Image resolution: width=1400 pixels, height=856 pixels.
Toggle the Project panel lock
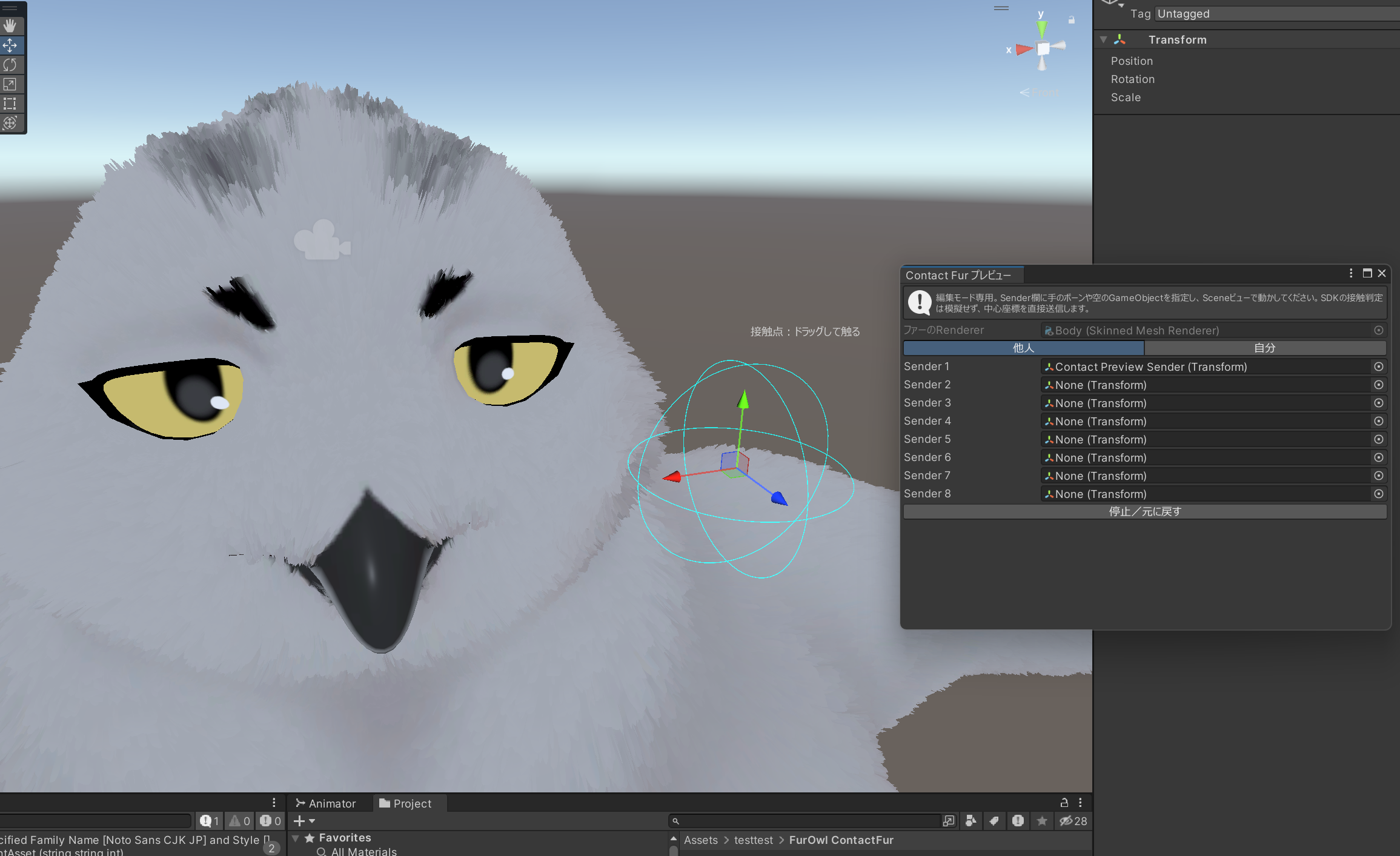[1064, 803]
